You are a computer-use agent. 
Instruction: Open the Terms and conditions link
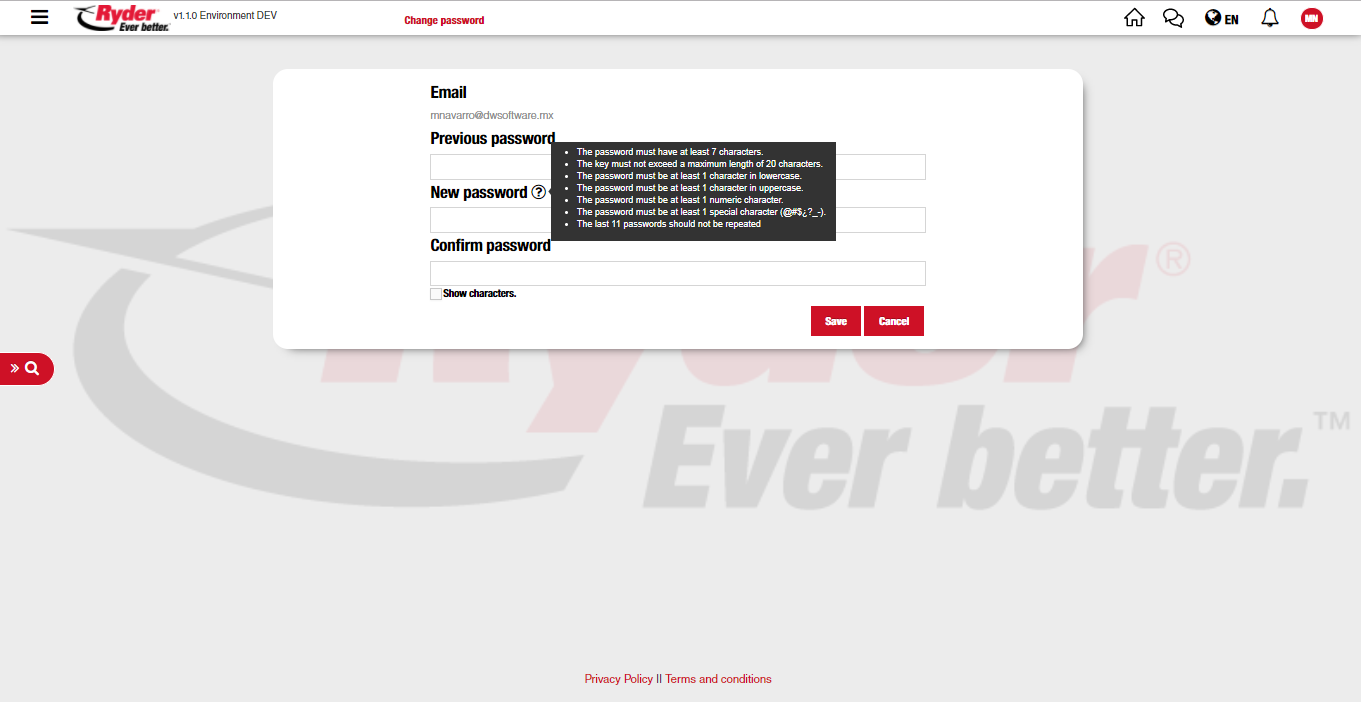tap(718, 679)
